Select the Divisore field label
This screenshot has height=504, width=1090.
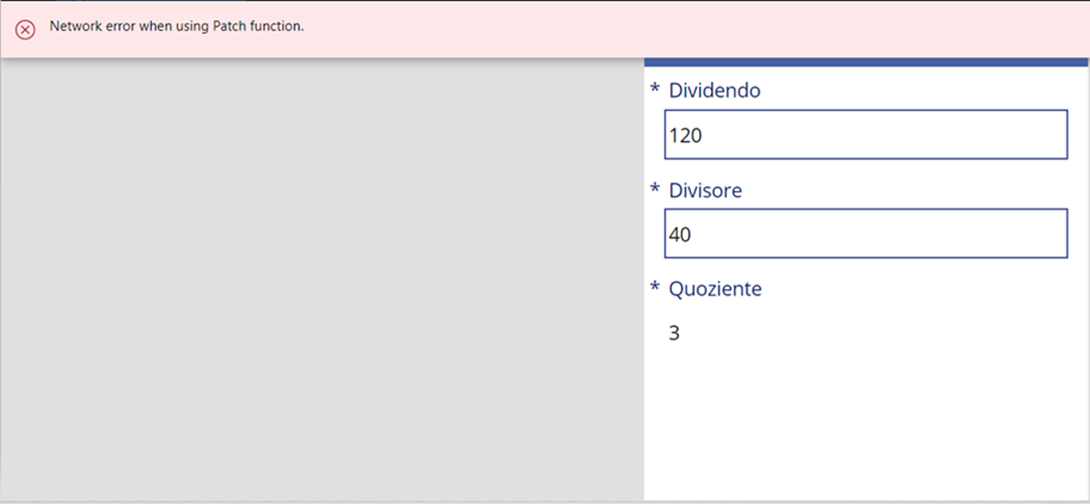705,190
